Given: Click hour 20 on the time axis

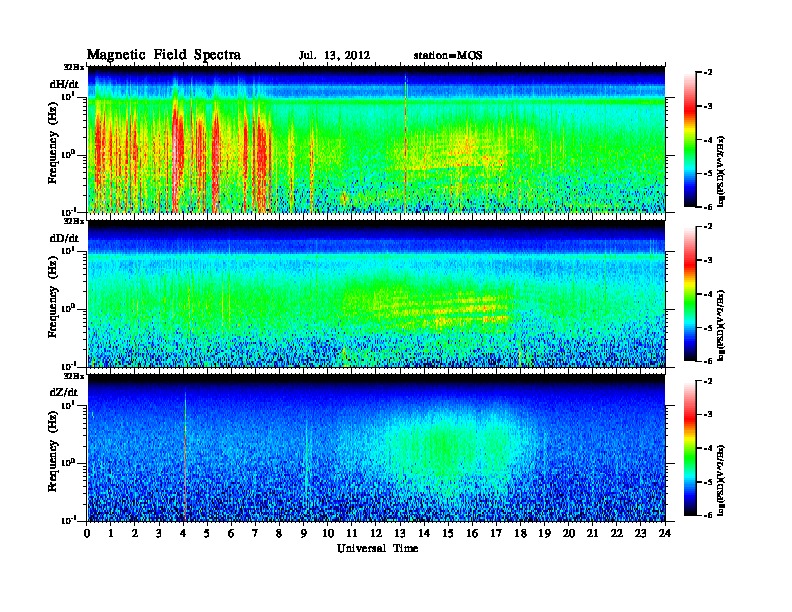Looking at the screenshot, I should click(x=569, y=534).
